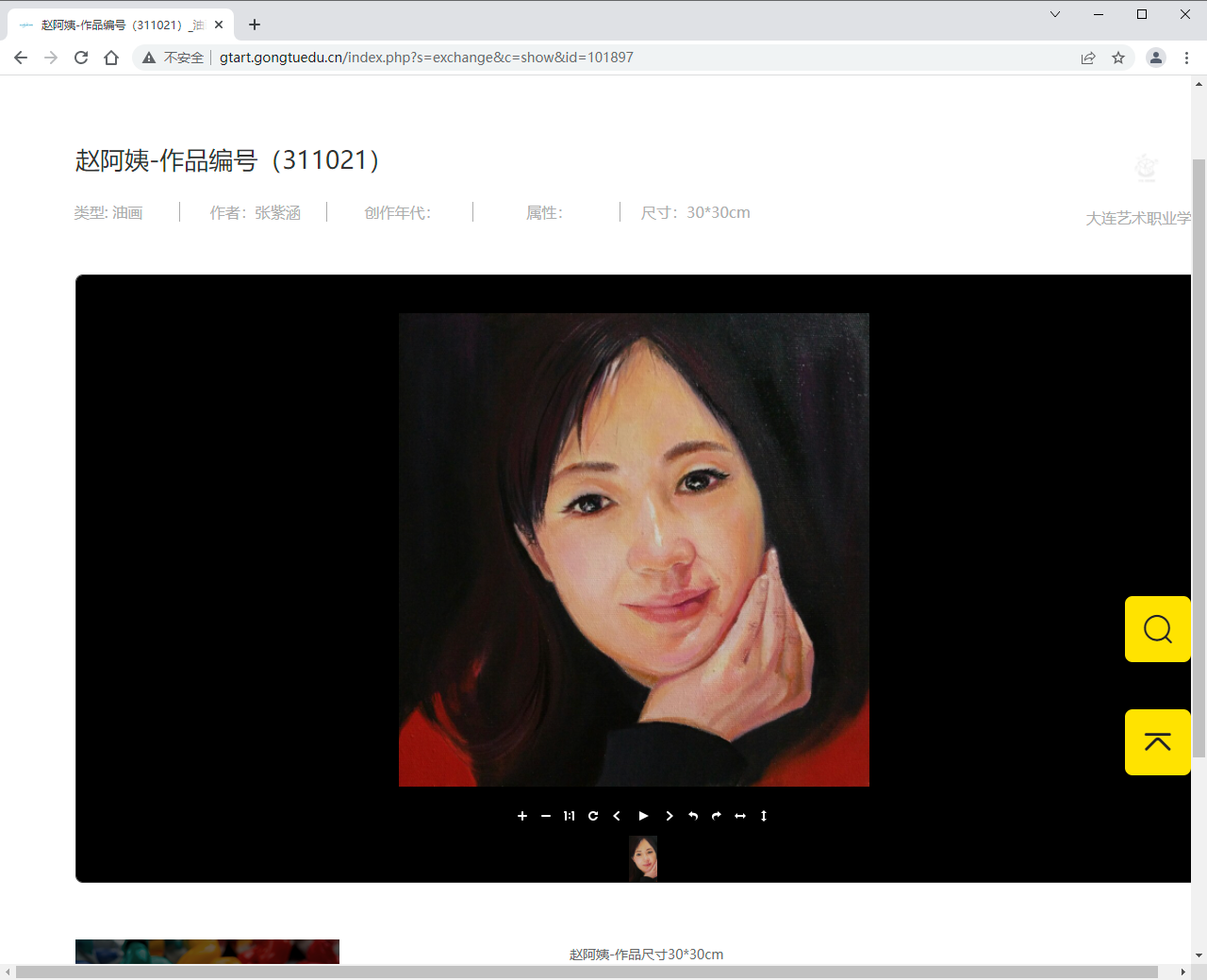1207x980 pixels.
Task: Zoom in with the viewer plus icon
Action: (522, 816)
